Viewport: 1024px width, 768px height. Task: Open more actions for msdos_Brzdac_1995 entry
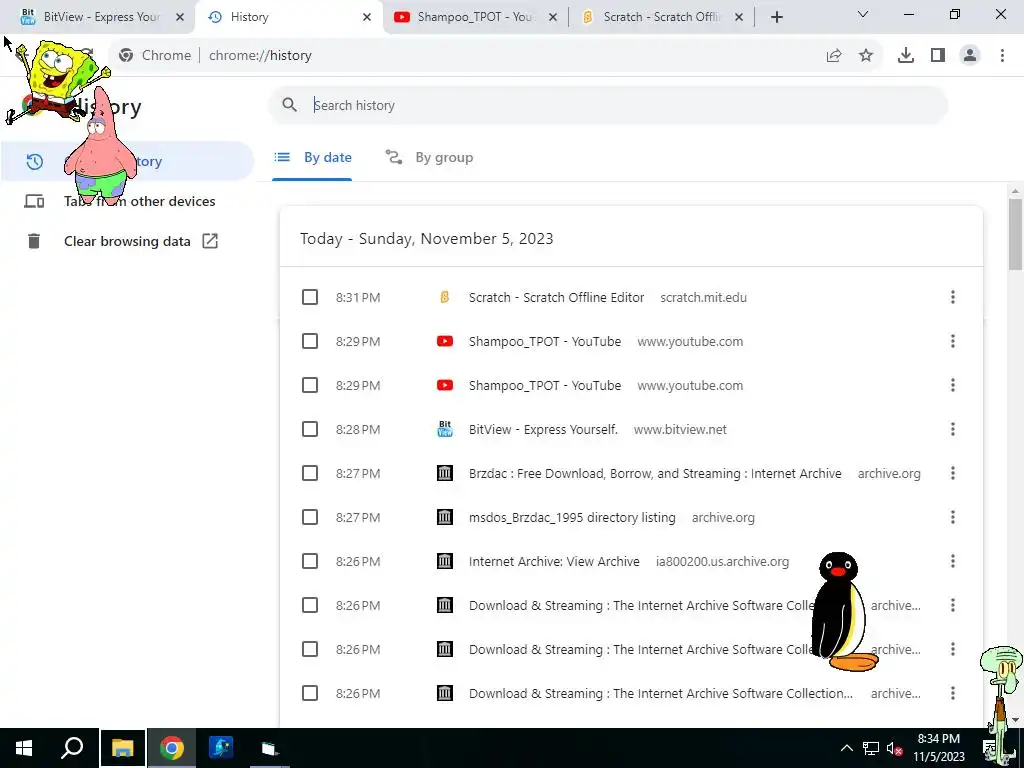point(953,517)
